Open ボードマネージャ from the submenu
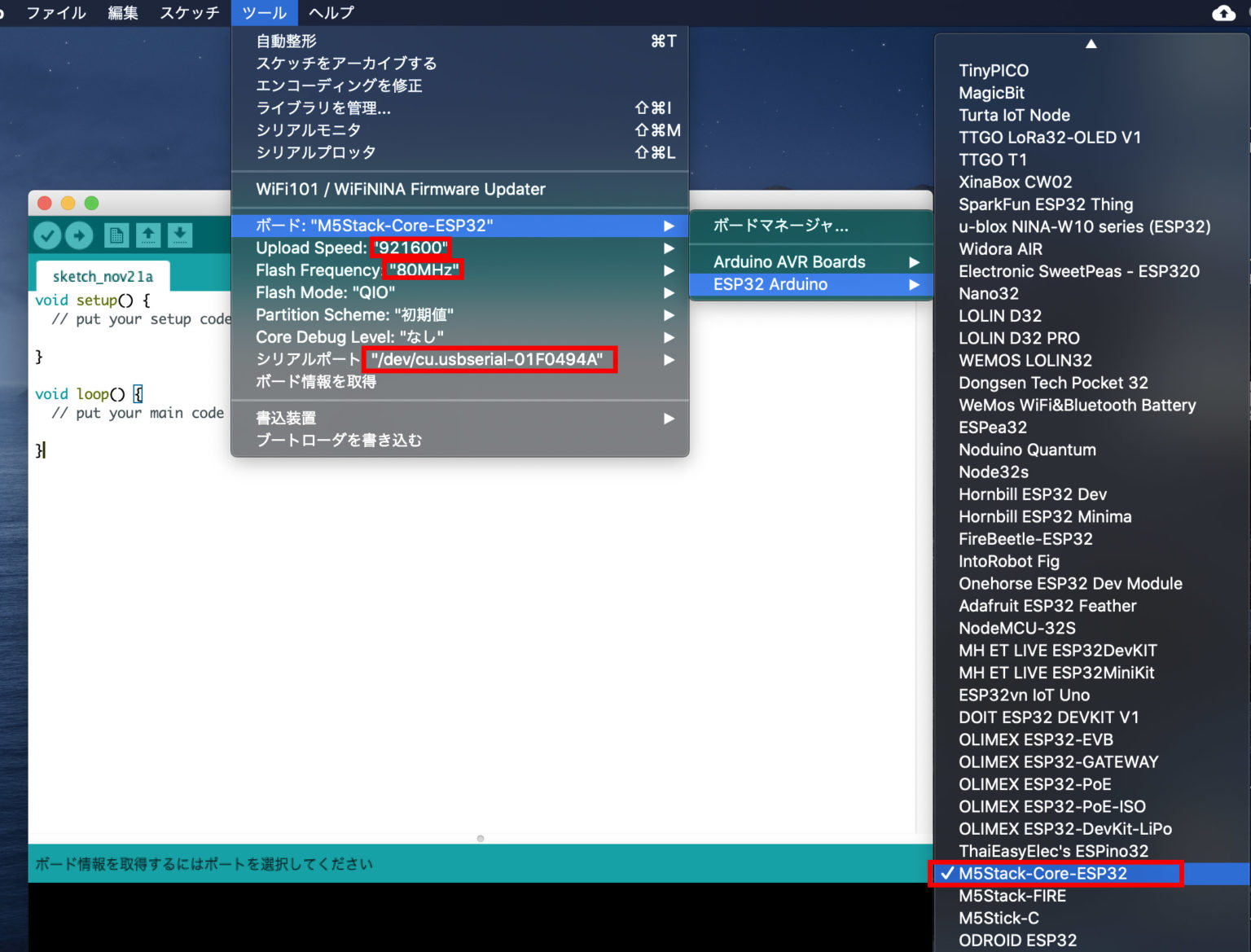The width and height of the screenshot is (1251, 952). [x=783, y=227]
